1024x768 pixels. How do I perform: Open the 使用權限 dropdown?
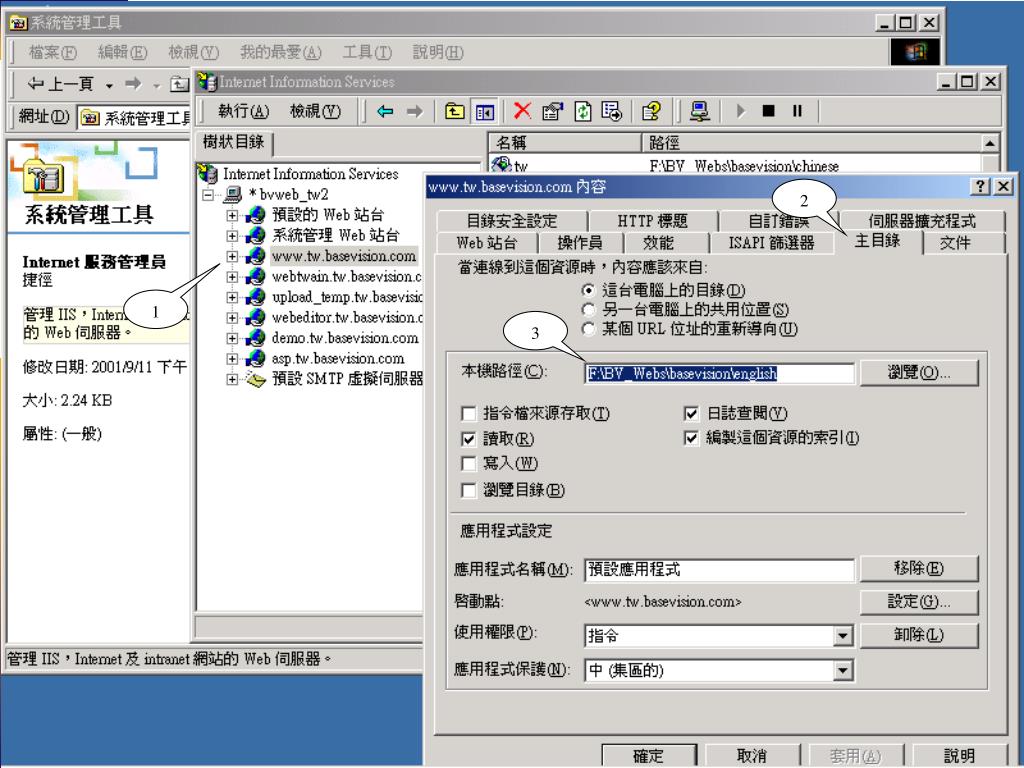[x=843, y=635]
